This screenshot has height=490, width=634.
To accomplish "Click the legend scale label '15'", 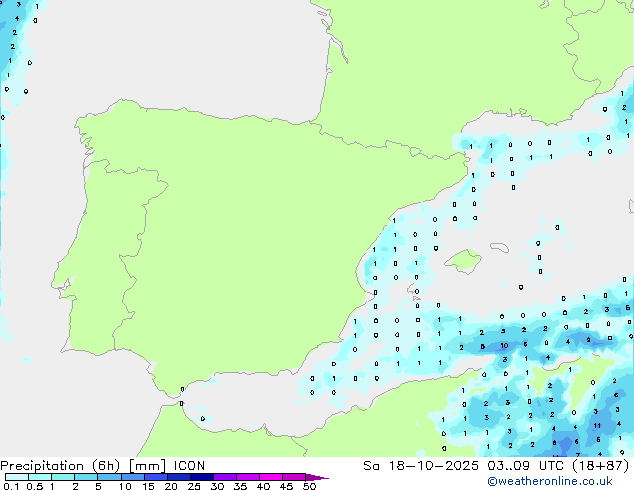I will click(148, 486).
